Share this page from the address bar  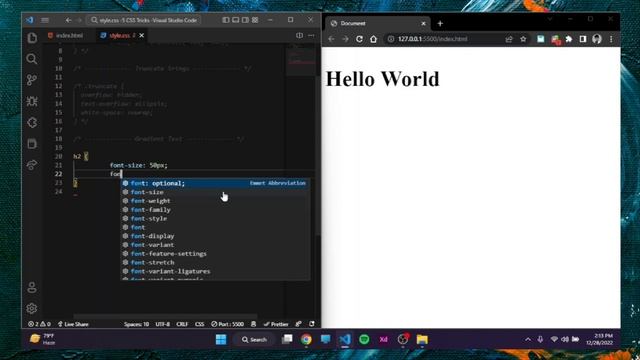click(x=509, y=39)
